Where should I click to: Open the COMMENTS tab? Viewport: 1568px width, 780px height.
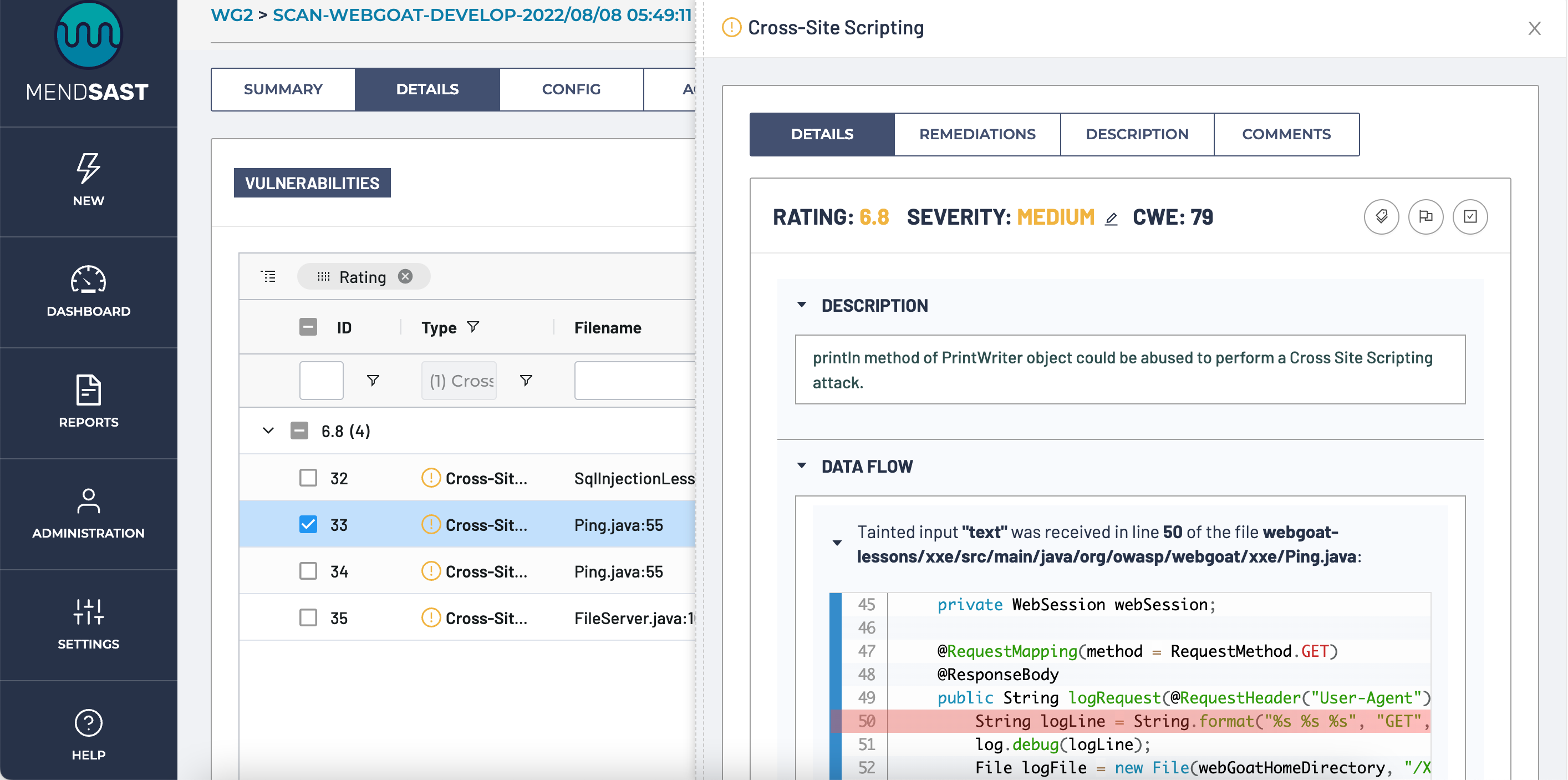1286,134
